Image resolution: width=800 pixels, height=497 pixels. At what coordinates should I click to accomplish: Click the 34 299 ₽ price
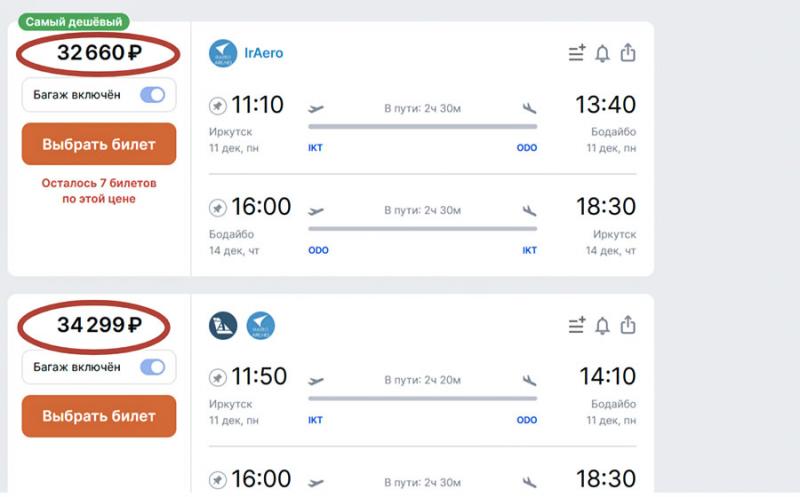(99, 325)
